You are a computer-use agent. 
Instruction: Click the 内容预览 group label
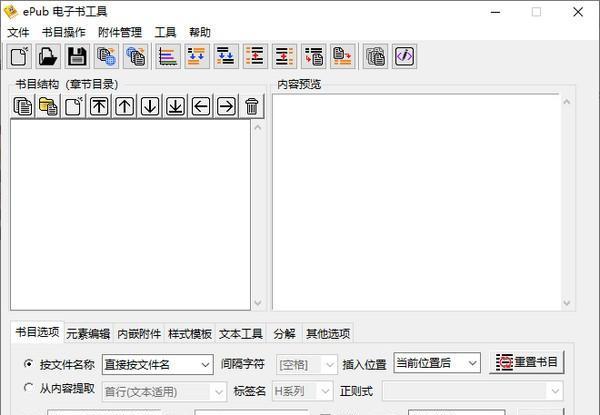[x=299, y=84]
